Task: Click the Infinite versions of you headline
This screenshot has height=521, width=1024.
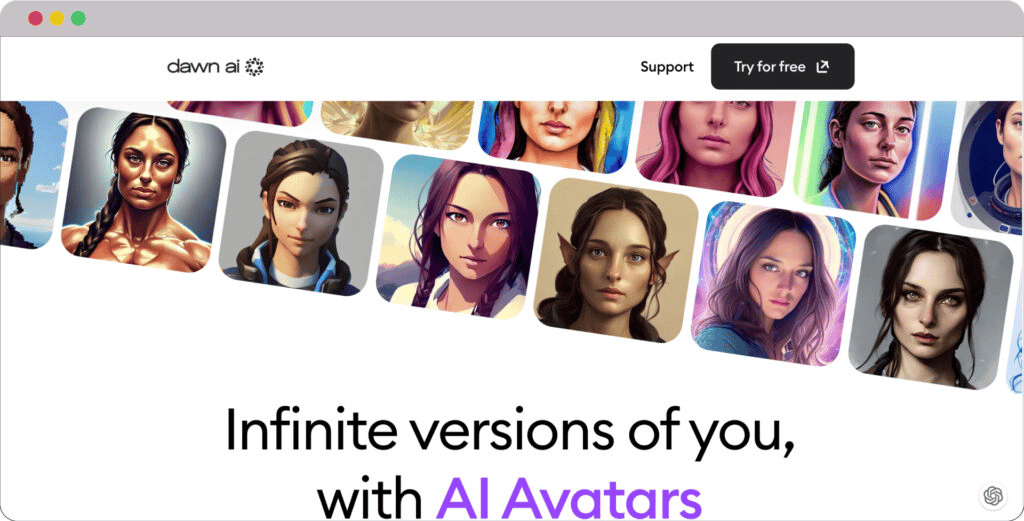Action: [510, 431]
